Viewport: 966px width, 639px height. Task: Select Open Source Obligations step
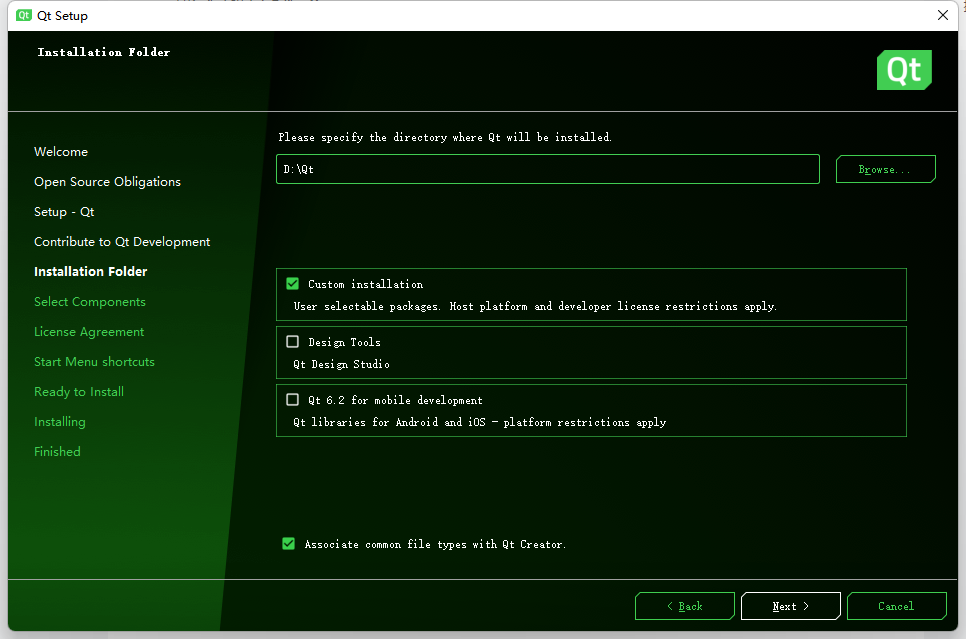tap(107, 182)
